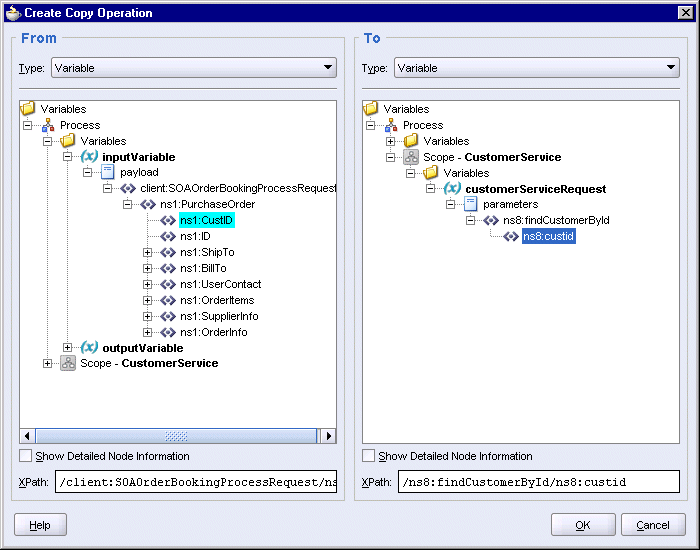Click the Process icon in the From tree

[x=48, y=125]
